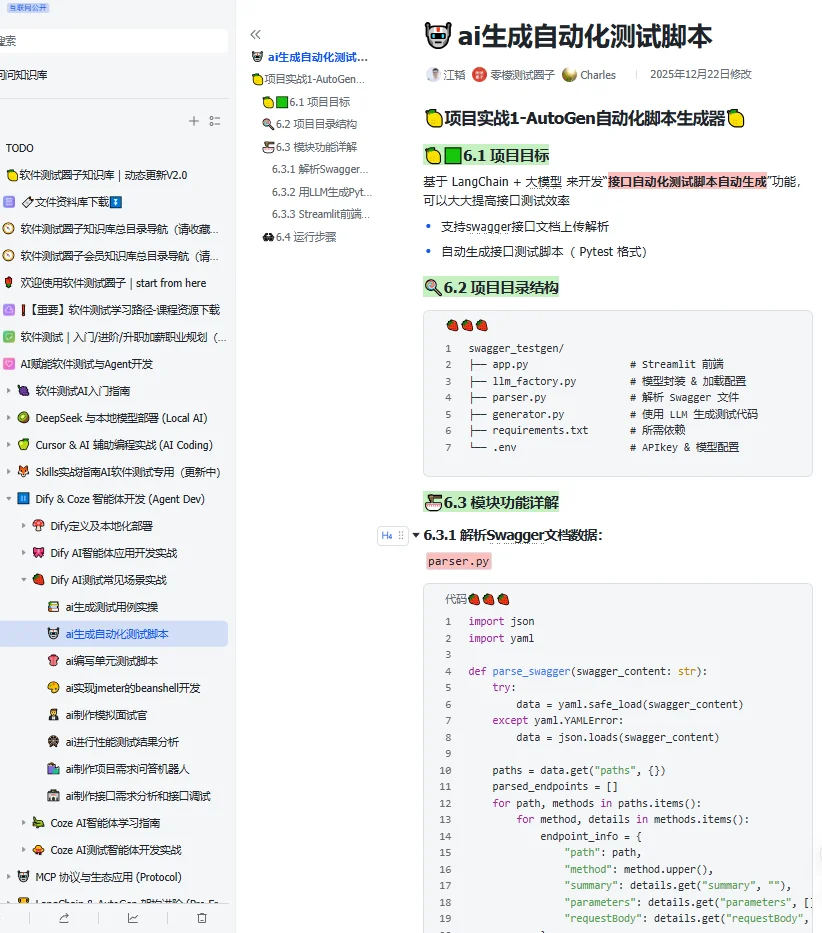Collapse Dify & Coze 智能体开发 node
822x933 pixels.
pyautogui.click(x=8, y=499)
